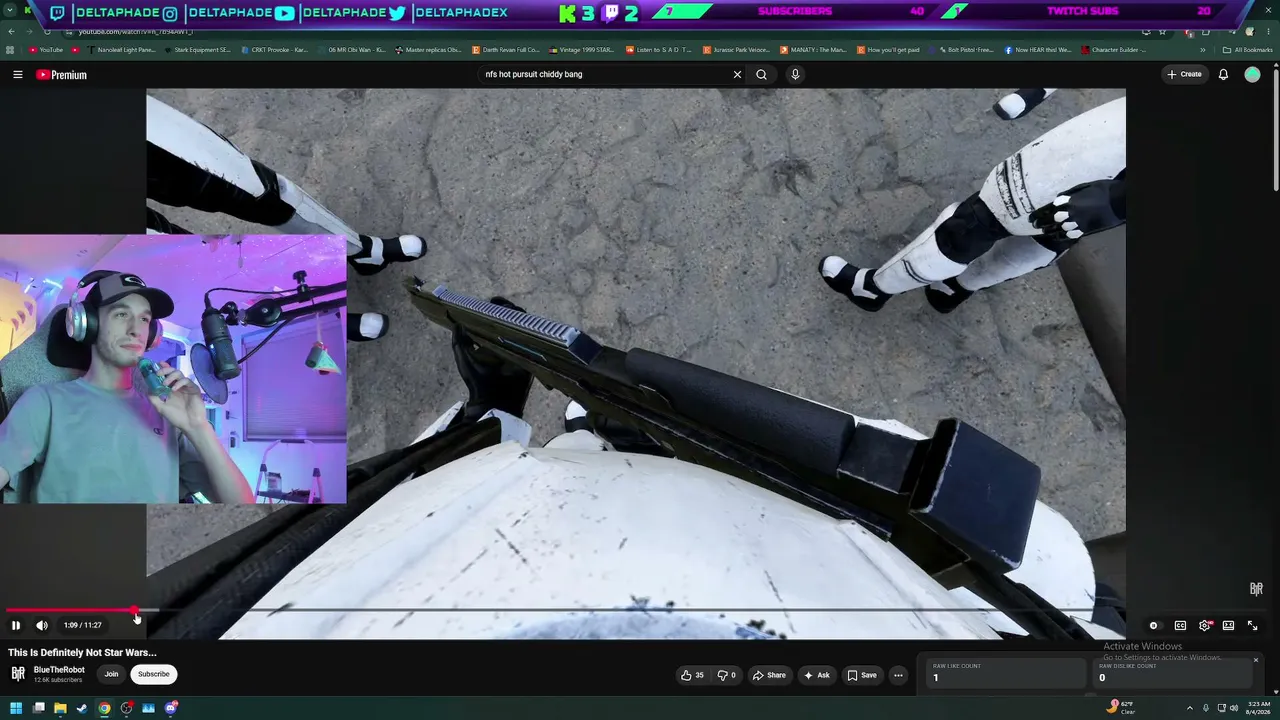1280x720 pixels.
Task: Enter full screen mode
Action: tap(1252, 625)
